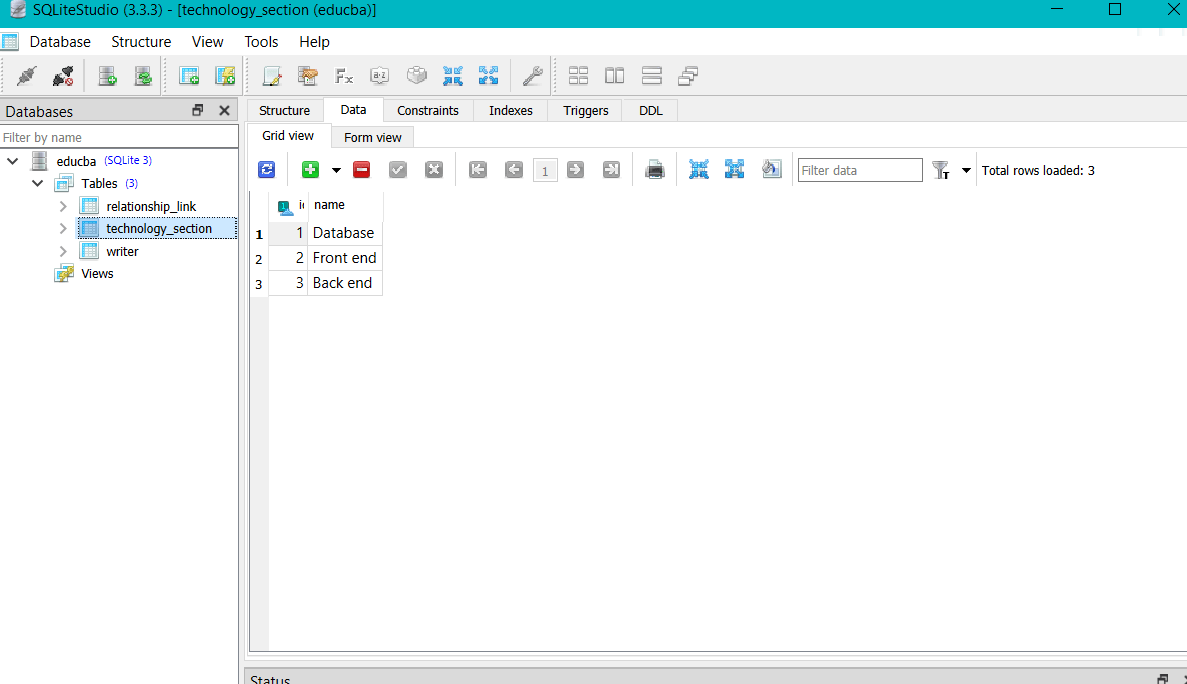Click the disconnect from database icon
The width and height of the screenshot is (1187, 684).
tap(63, 76)
